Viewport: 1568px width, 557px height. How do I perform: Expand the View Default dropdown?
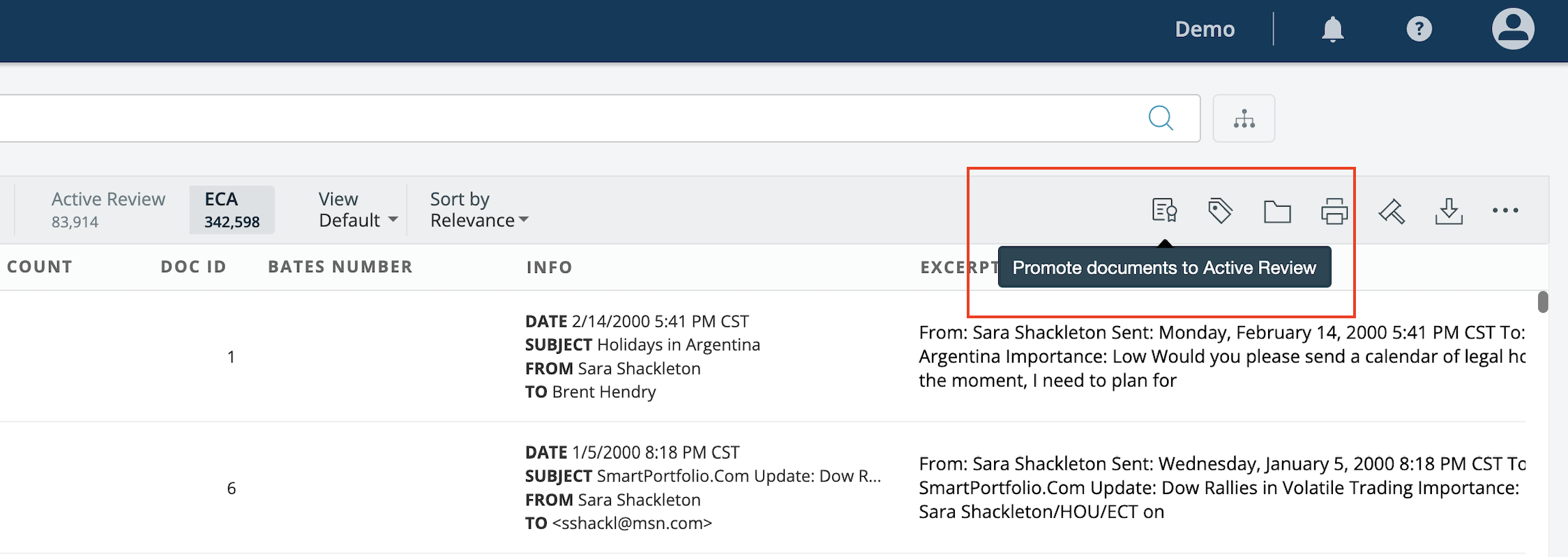(358, 210)
